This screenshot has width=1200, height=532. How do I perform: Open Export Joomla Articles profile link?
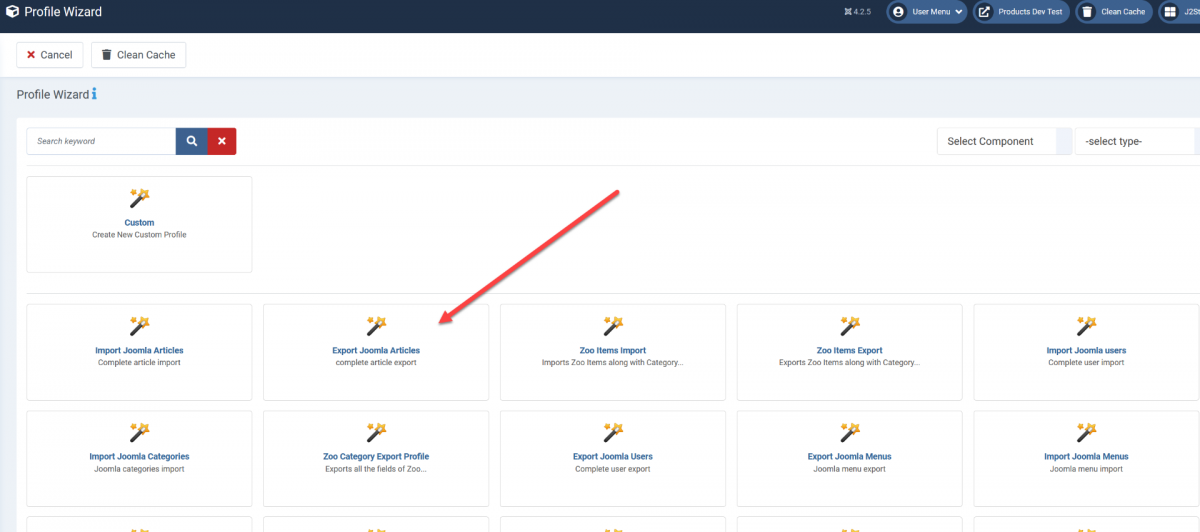point(376,351)
